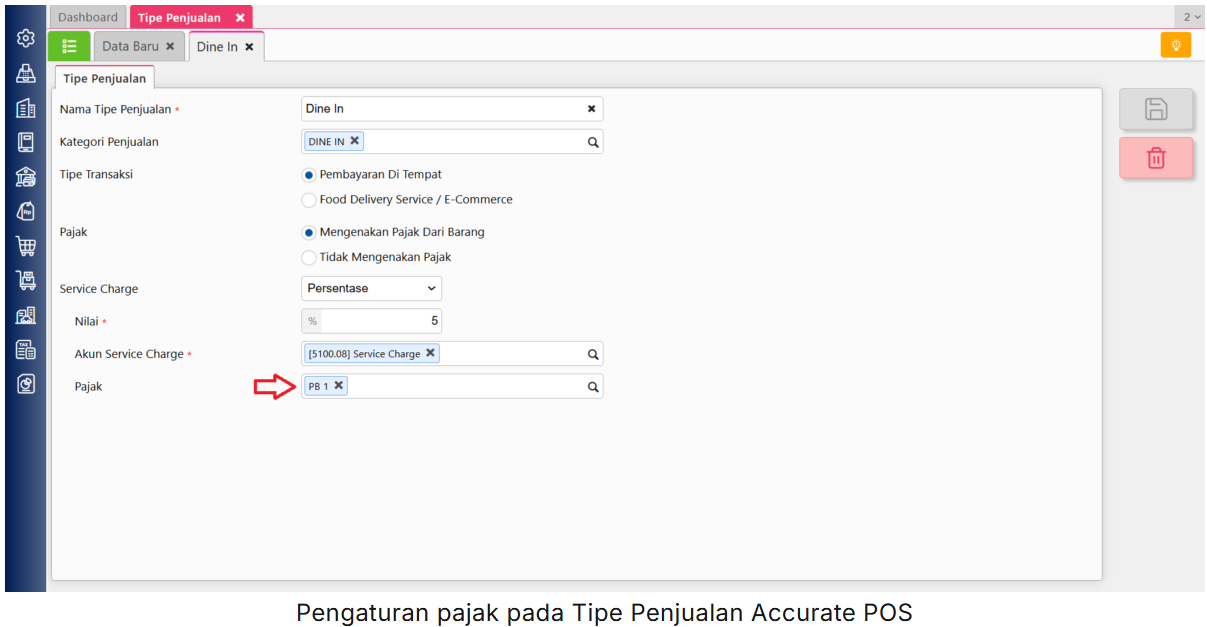Click the red trash delete icon

click(1156, 158)
